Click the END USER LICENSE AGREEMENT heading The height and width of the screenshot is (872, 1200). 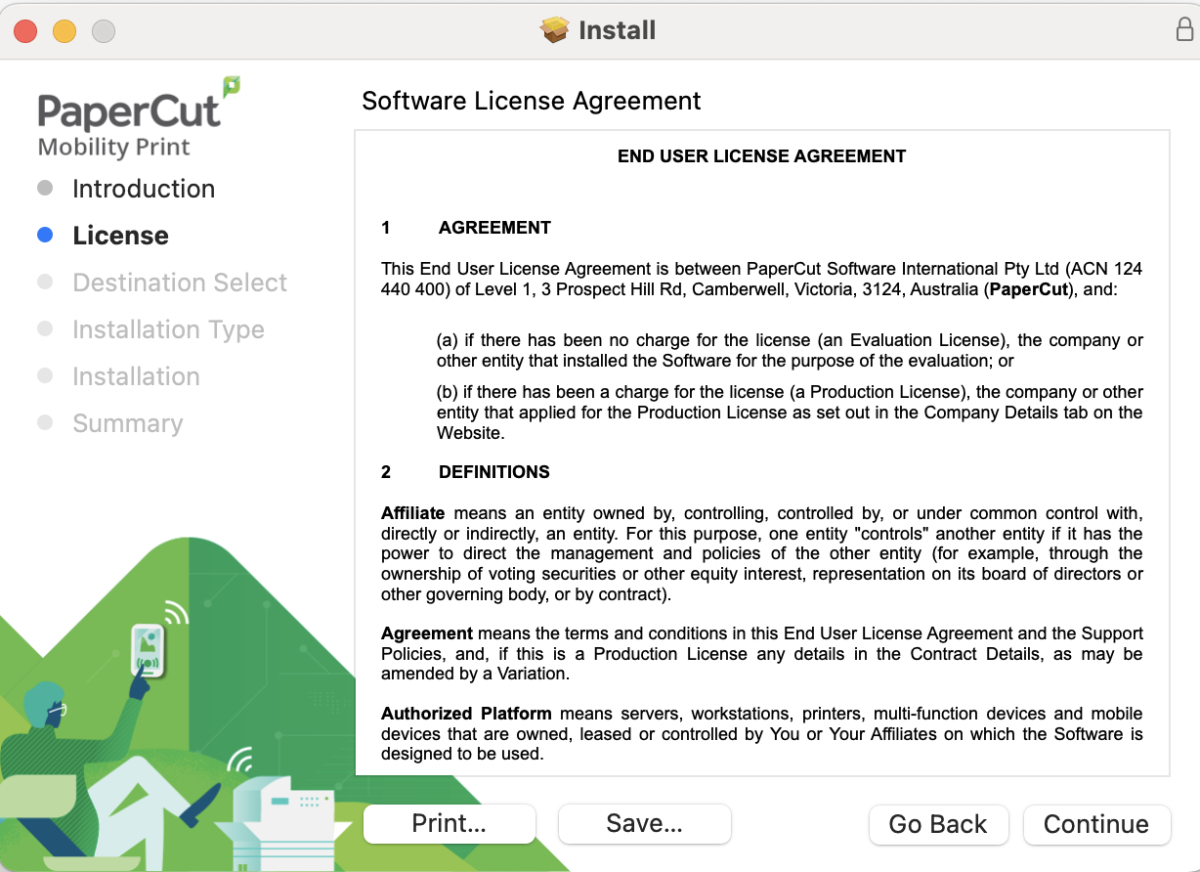(761, 156)
